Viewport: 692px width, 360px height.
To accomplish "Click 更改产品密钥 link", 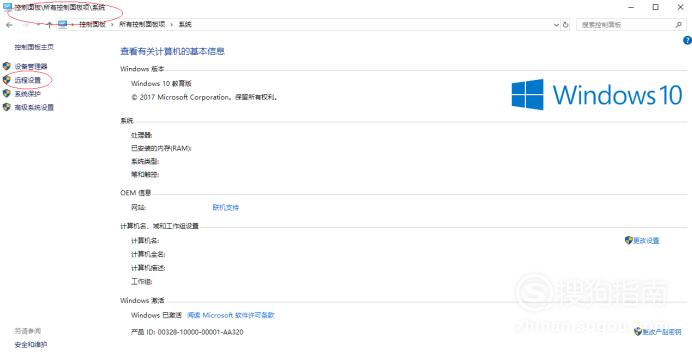I will [x=662, y=332].
